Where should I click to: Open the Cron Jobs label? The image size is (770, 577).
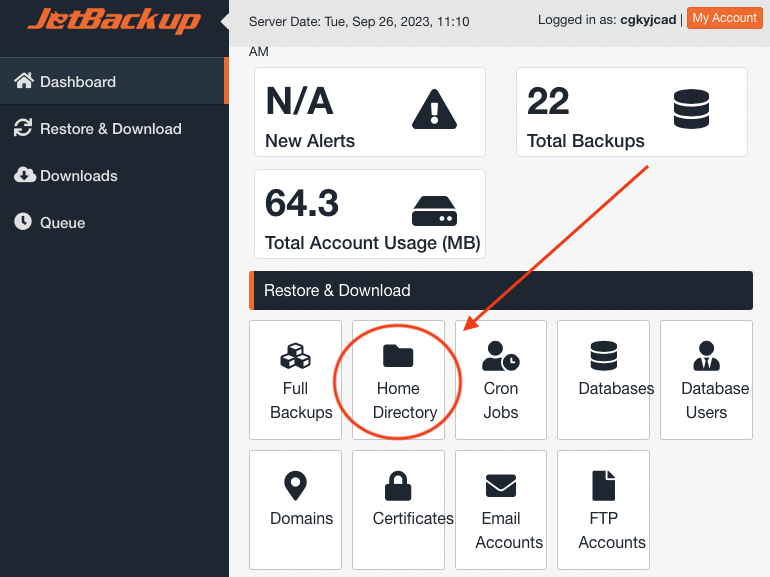(x=500, y=400)
